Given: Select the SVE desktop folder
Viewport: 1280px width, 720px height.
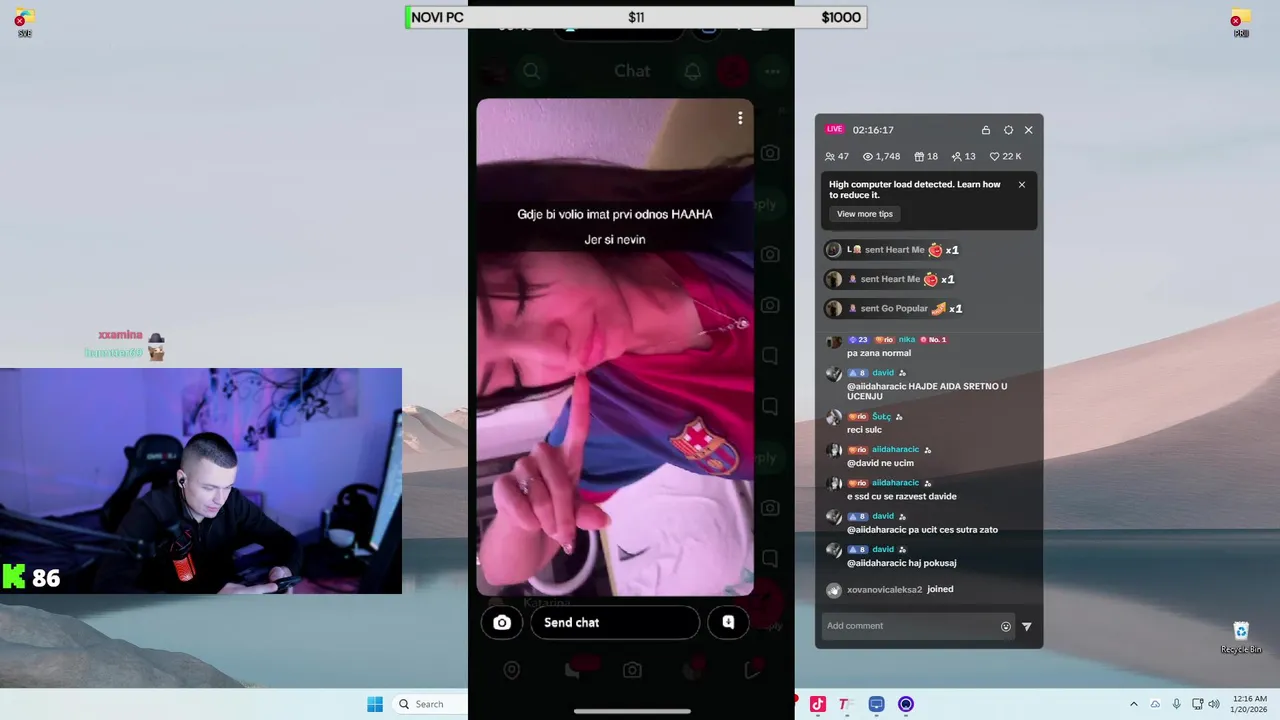Looking at the screenshot, I should click(x=25, y=23).
